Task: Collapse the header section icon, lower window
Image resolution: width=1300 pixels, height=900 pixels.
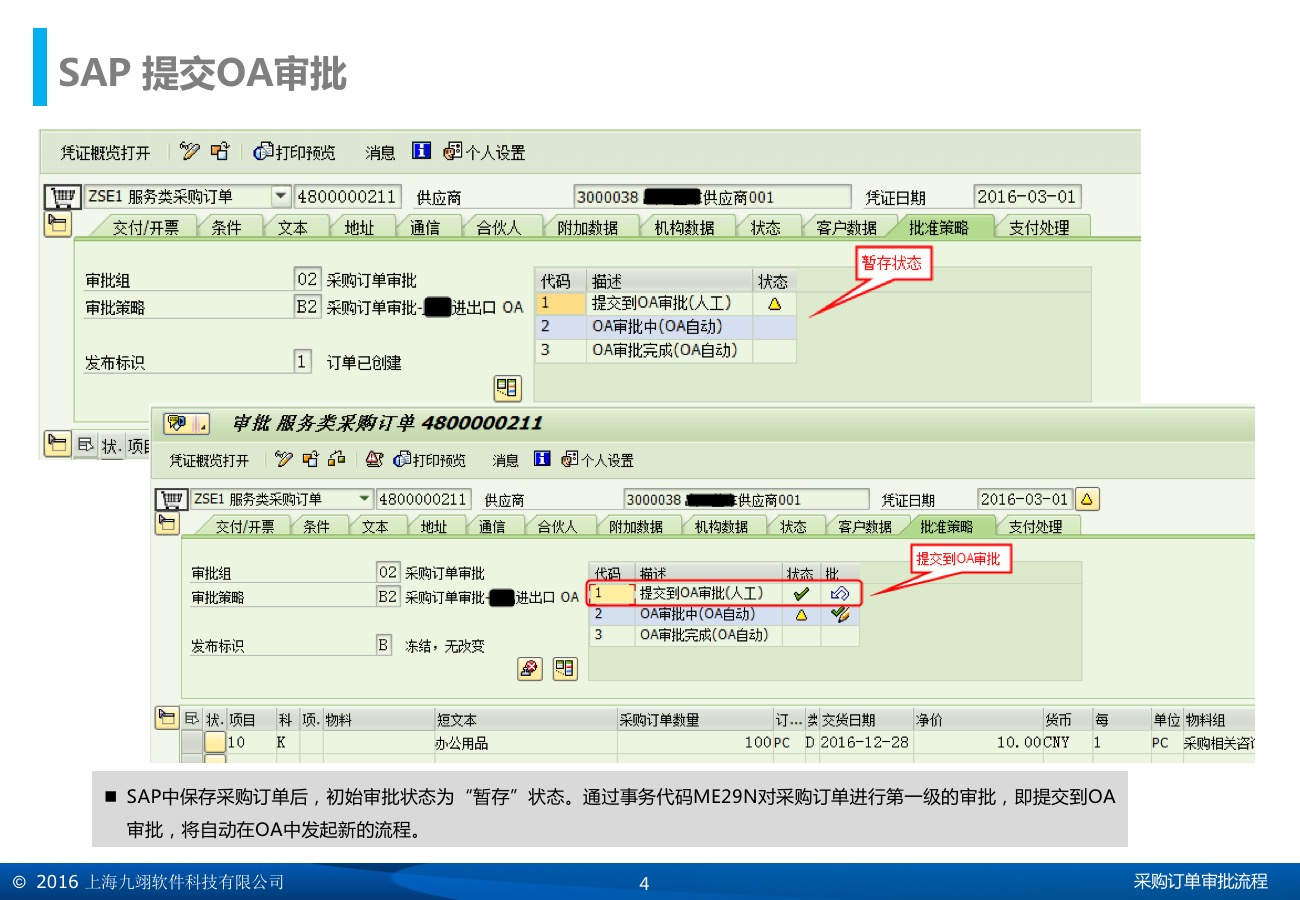Action: [168, 524]
